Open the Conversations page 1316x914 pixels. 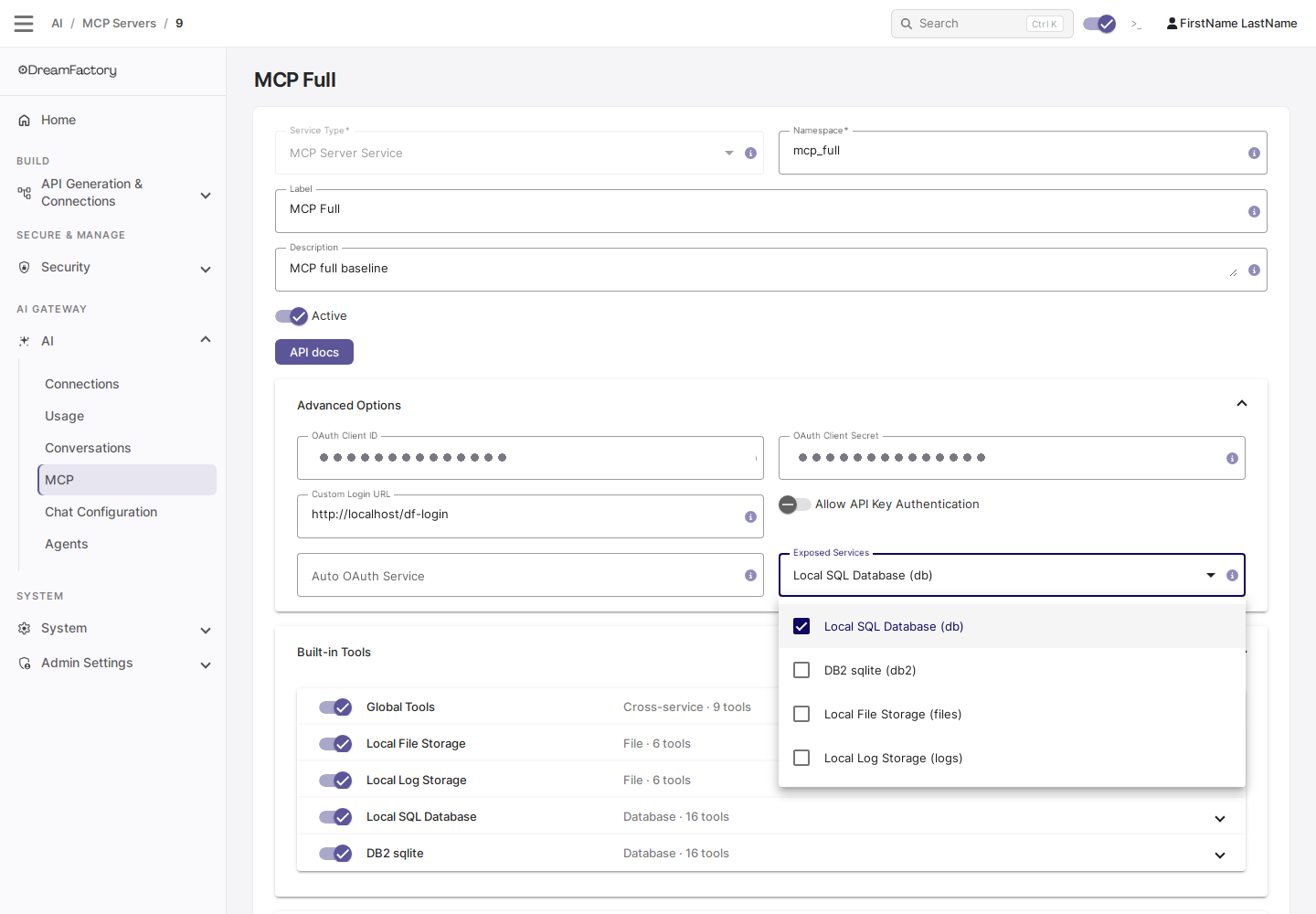pyautogui.click(x=126, y=448)
